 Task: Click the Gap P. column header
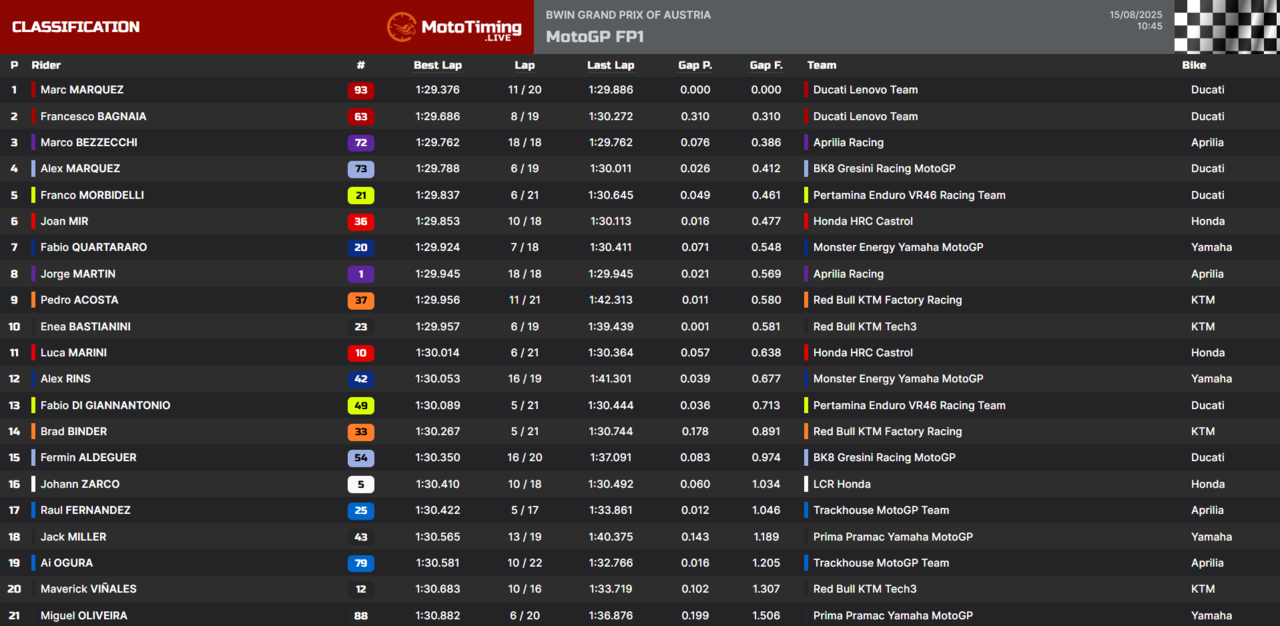(x=695, y=65)
